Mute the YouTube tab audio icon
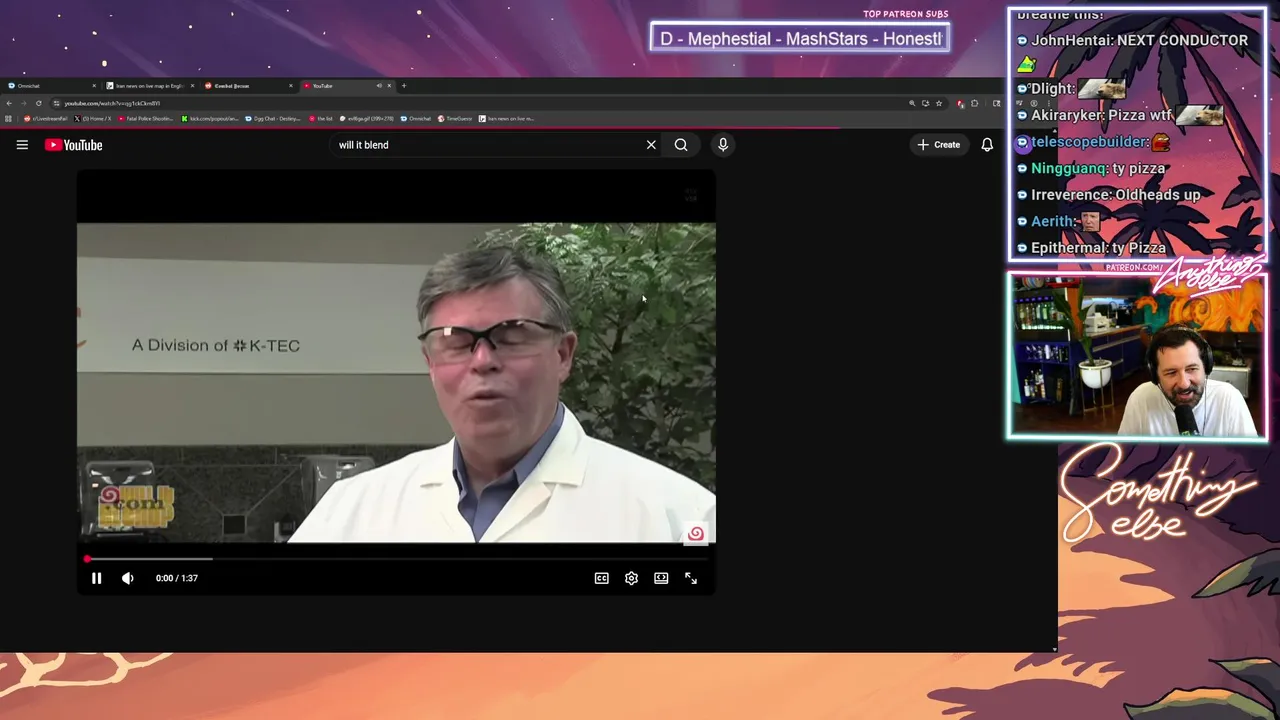Screen dimensions: 1280x720 (379, 86)
